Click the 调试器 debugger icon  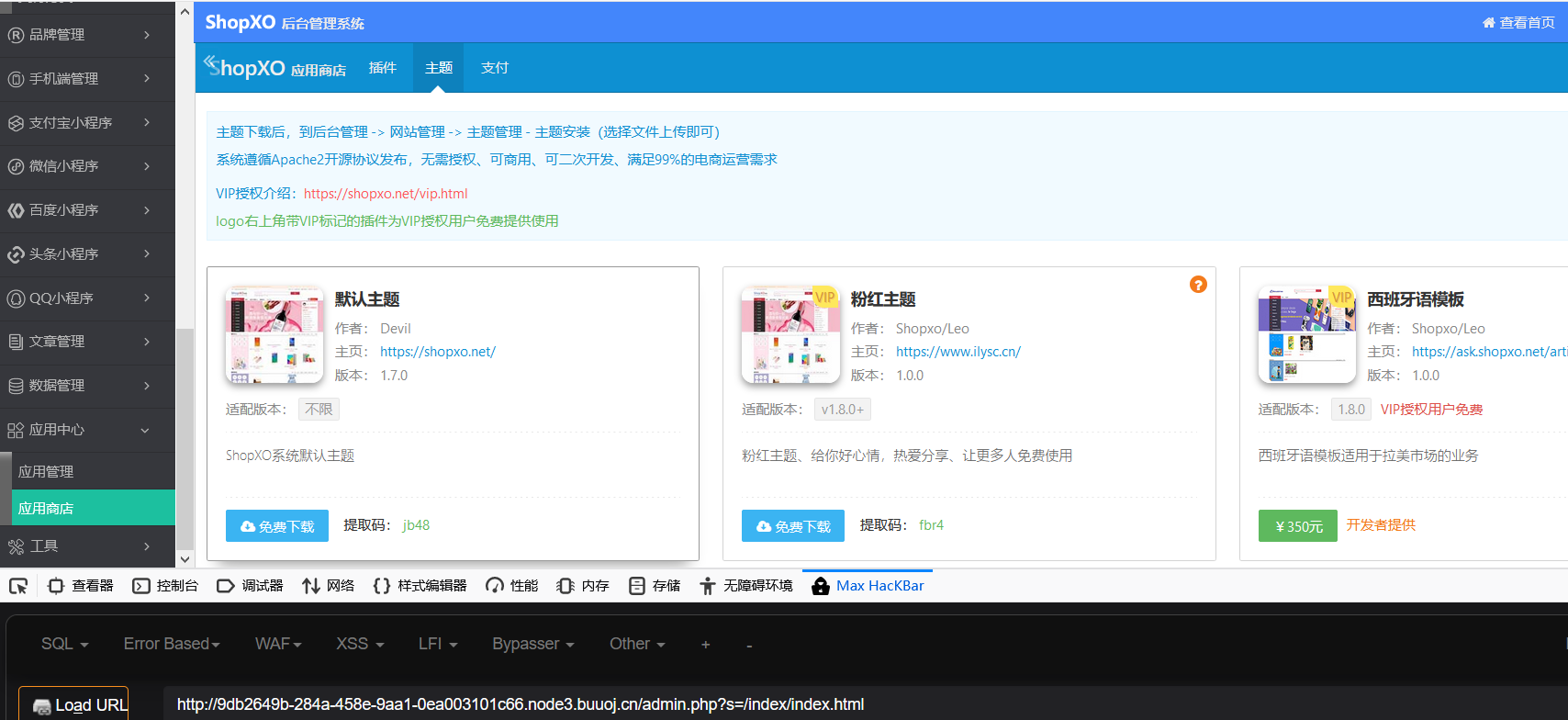[x=226, y=586]
